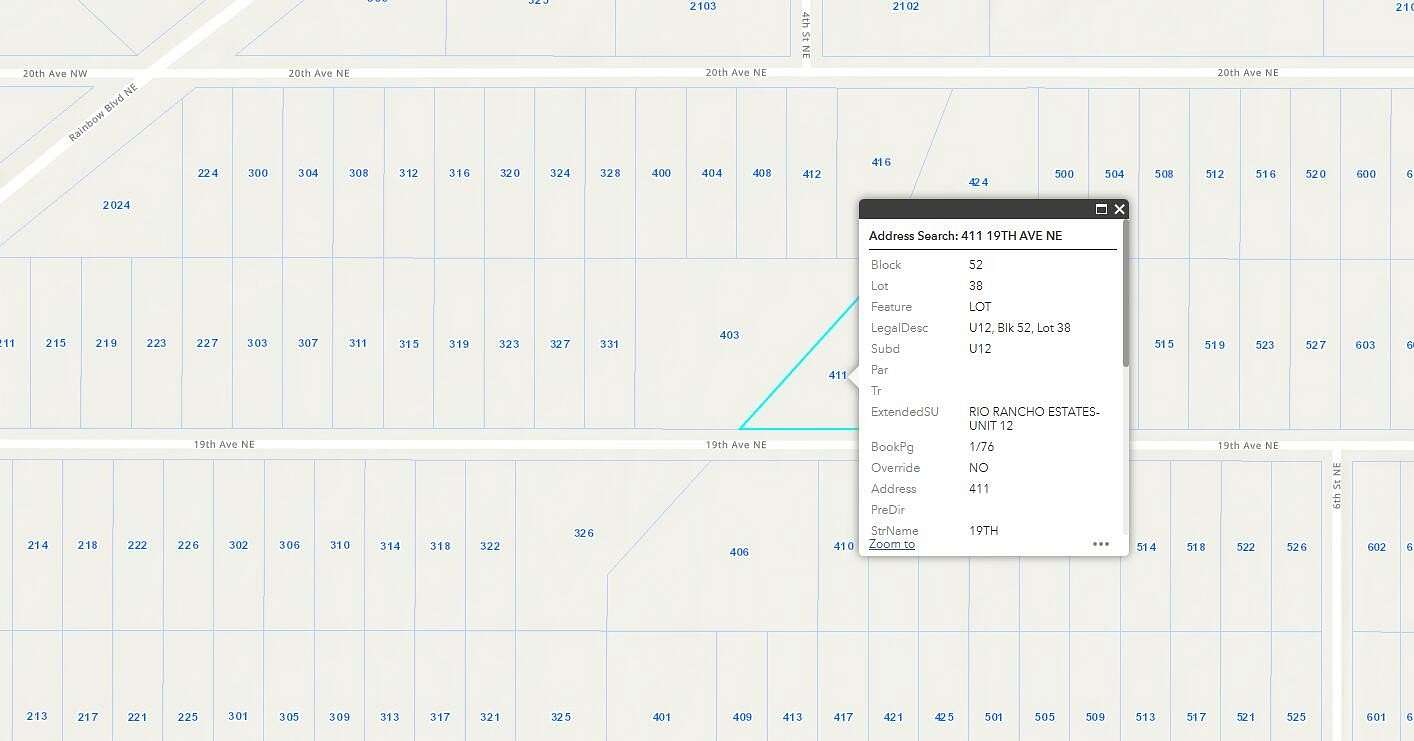Open the popup actions ellipsis menu
The height and width of the screenshot is (741, 1414).
pyautogui.click(x=1101, y=543)
